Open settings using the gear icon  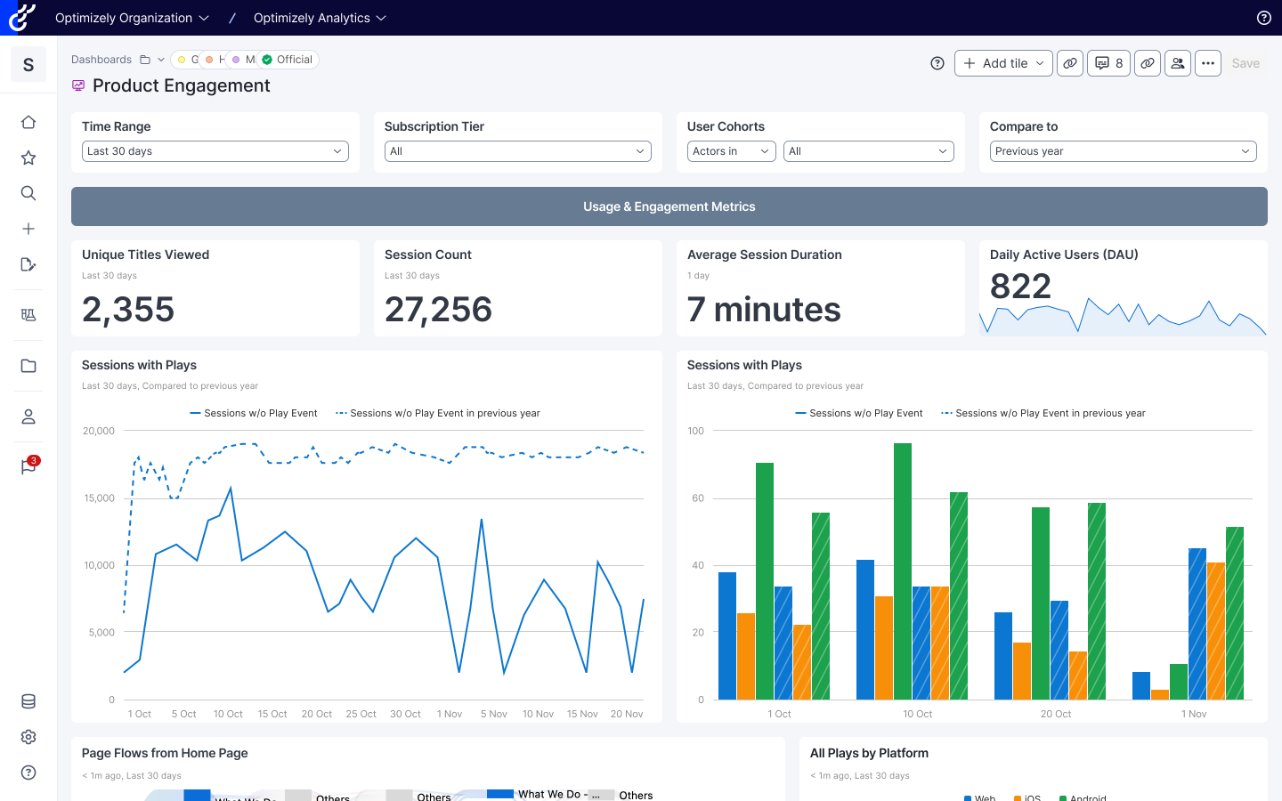(x=28, y=737)
